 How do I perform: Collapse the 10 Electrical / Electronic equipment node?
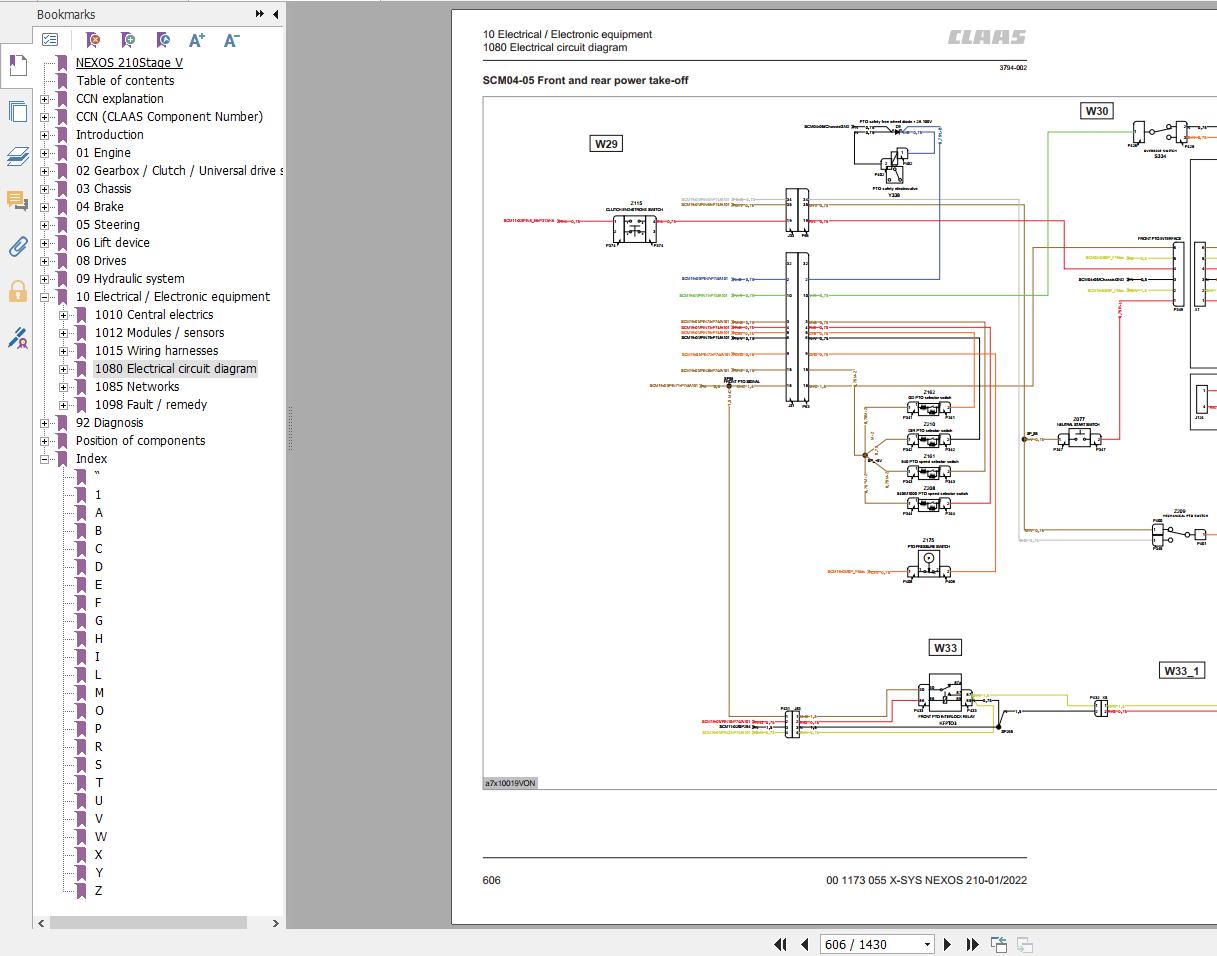44,297
